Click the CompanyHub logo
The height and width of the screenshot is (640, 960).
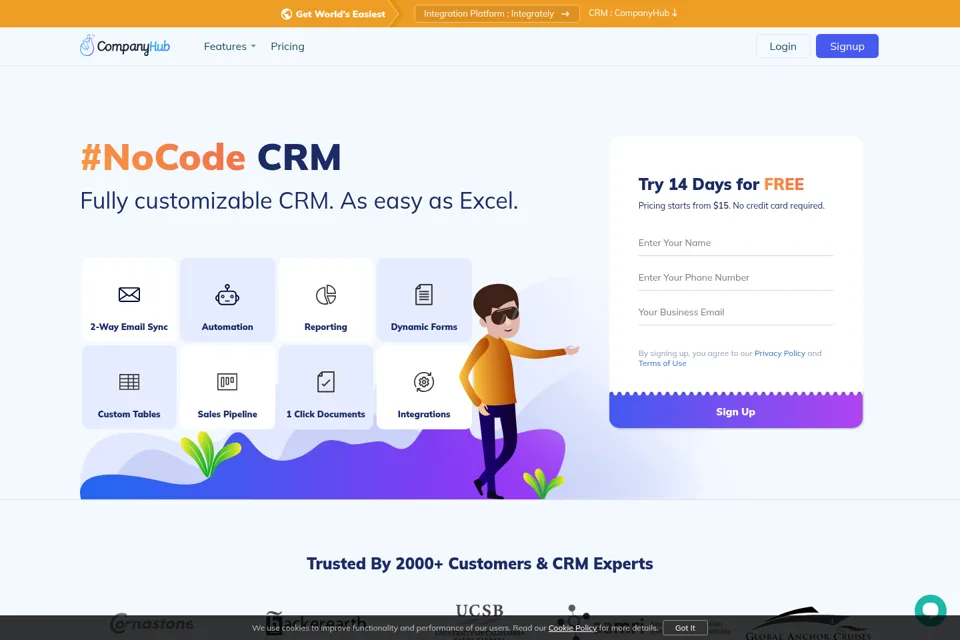point(125,46)
